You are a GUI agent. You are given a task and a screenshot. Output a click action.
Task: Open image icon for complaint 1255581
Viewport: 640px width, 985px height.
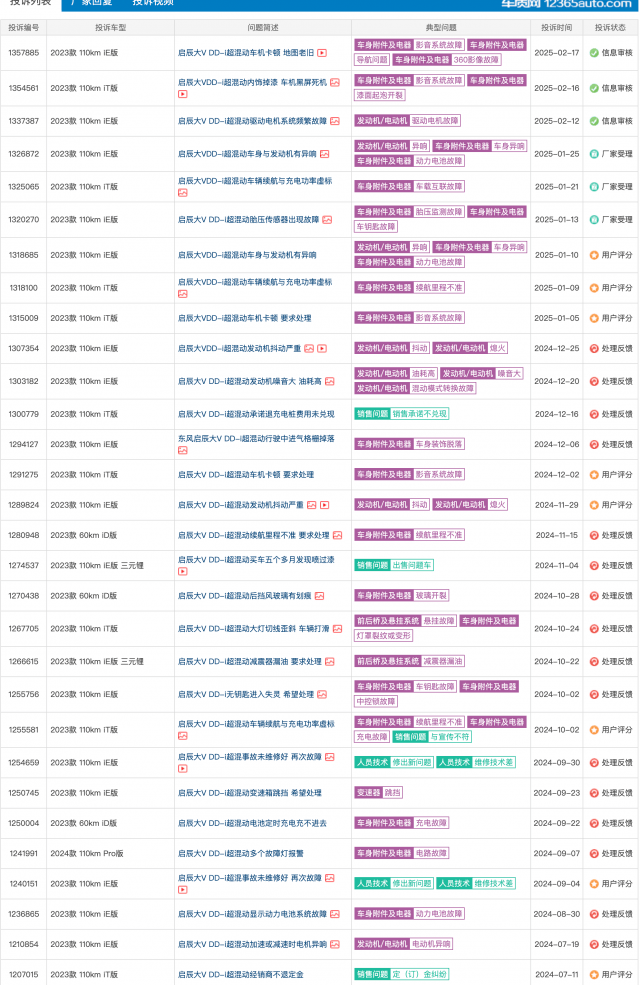(183, 736)
